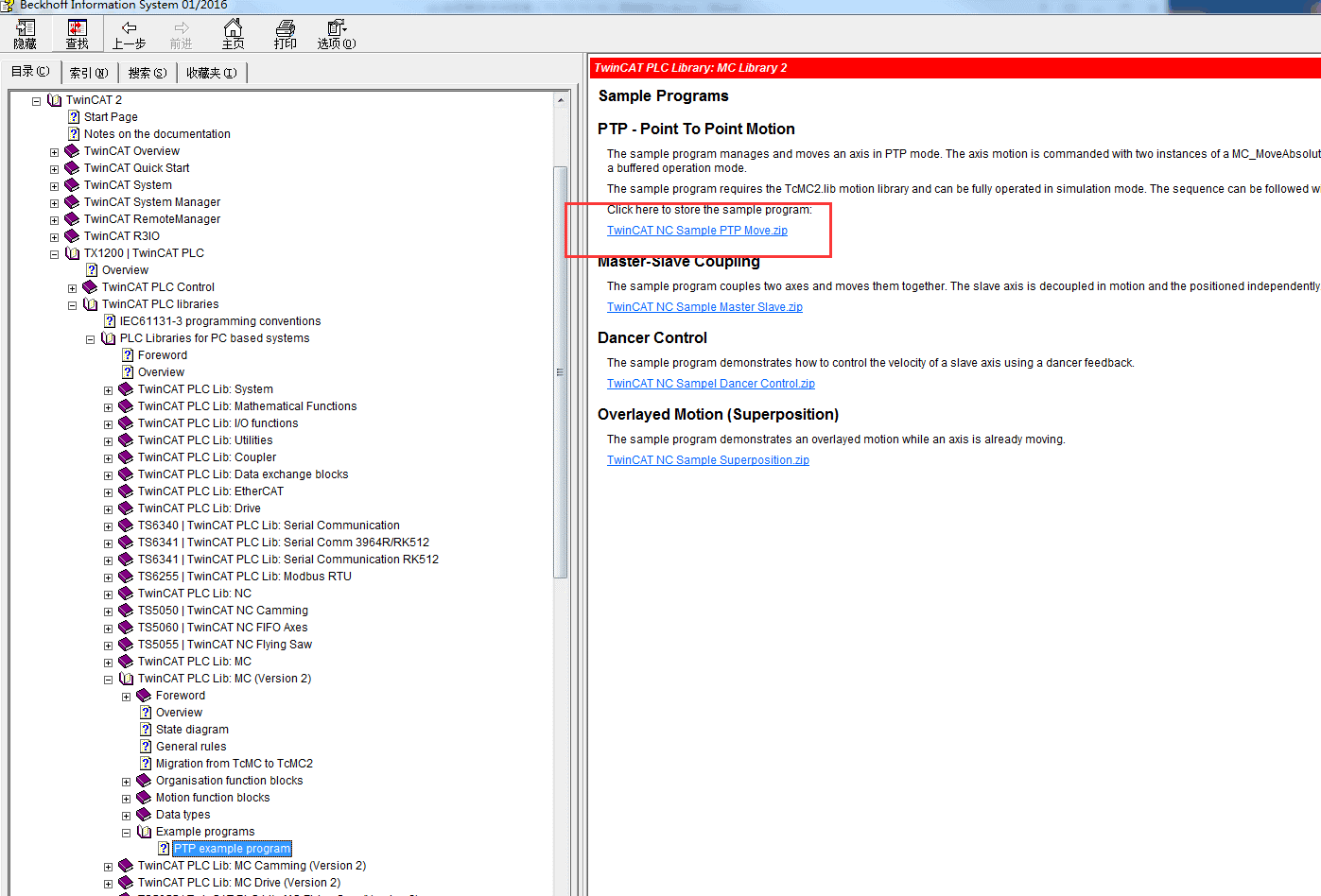
Task: Open the Options (选项) toolbar menu
Action: [337, 34]
